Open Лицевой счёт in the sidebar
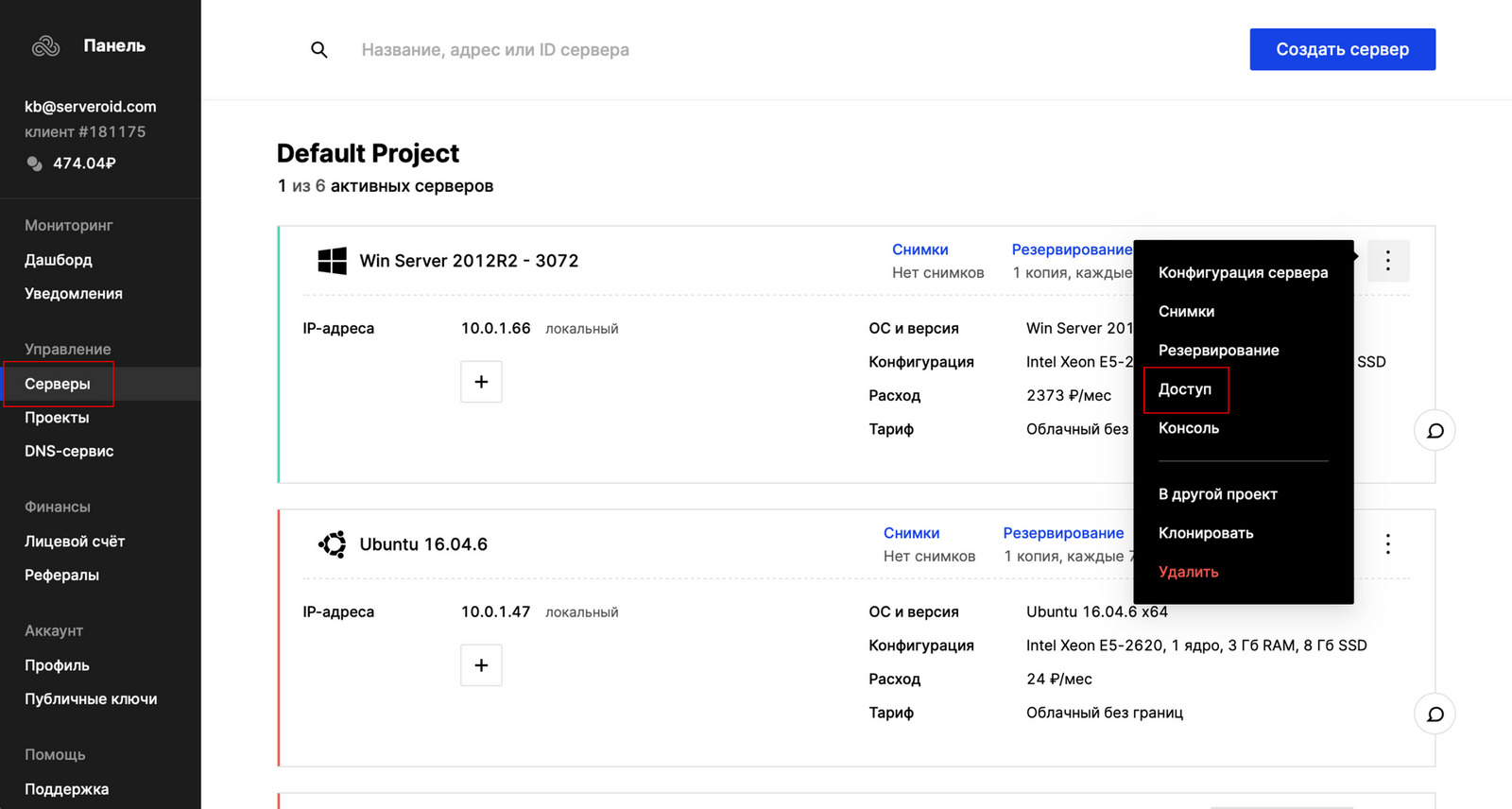This screenshot has height=809, width=1512. [x=75, y=542]
